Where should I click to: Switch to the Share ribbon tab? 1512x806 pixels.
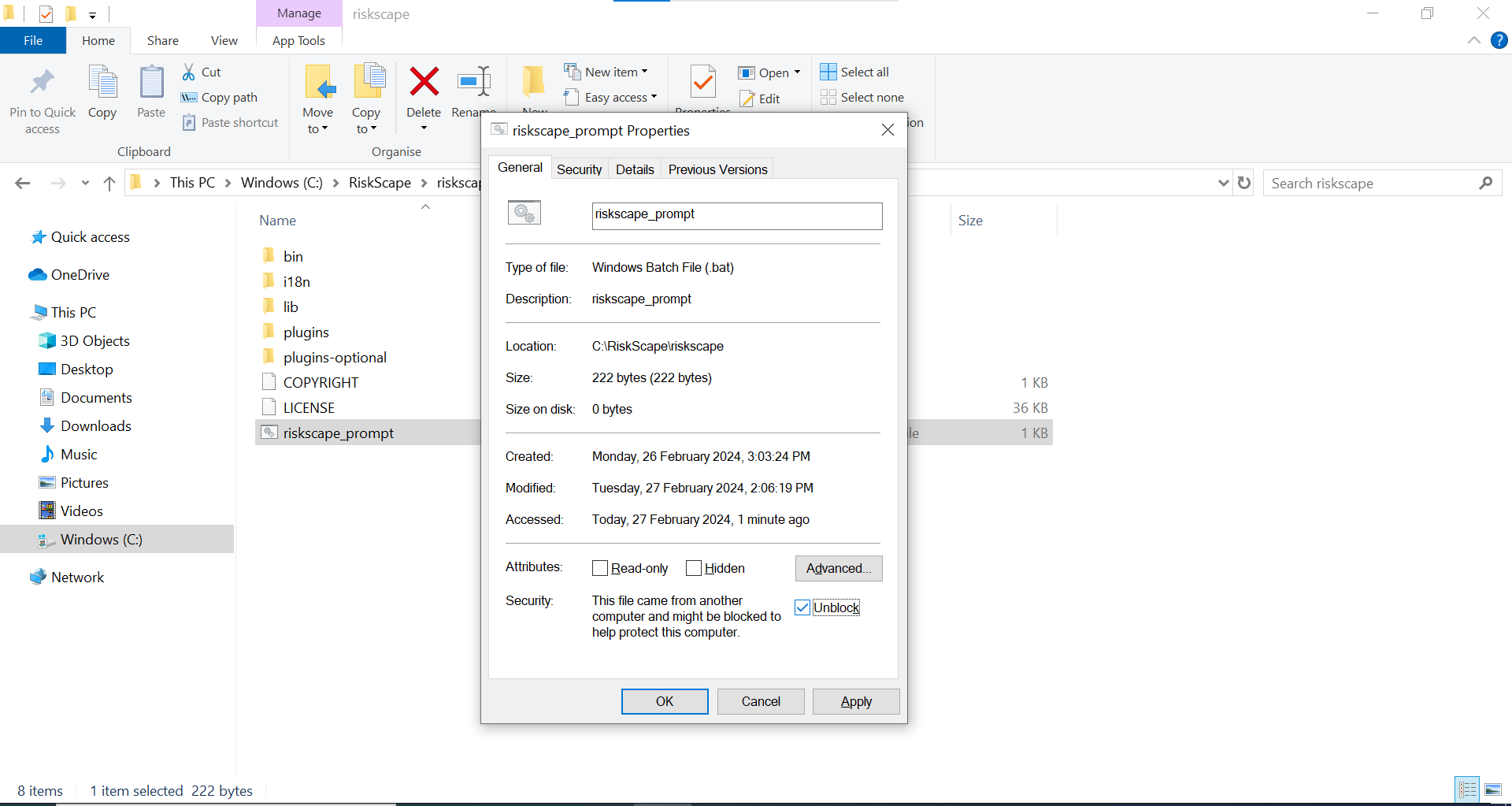click(163, 40)
